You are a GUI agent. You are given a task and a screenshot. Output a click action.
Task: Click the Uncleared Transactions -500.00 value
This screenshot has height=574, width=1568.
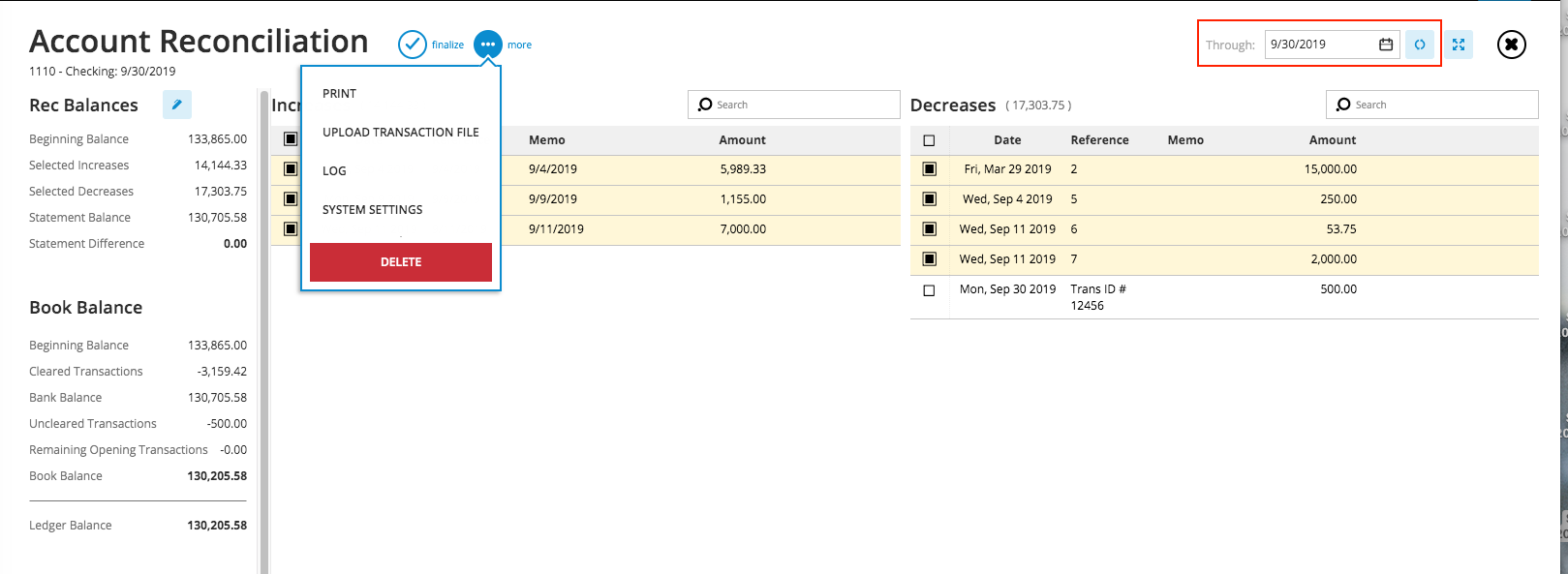coord(227,424)
